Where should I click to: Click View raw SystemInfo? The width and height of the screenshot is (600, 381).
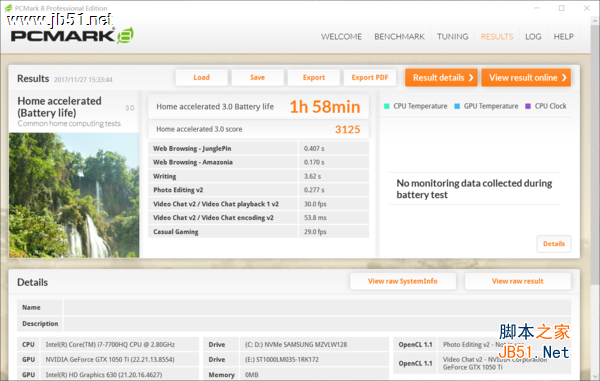(403, 281)
